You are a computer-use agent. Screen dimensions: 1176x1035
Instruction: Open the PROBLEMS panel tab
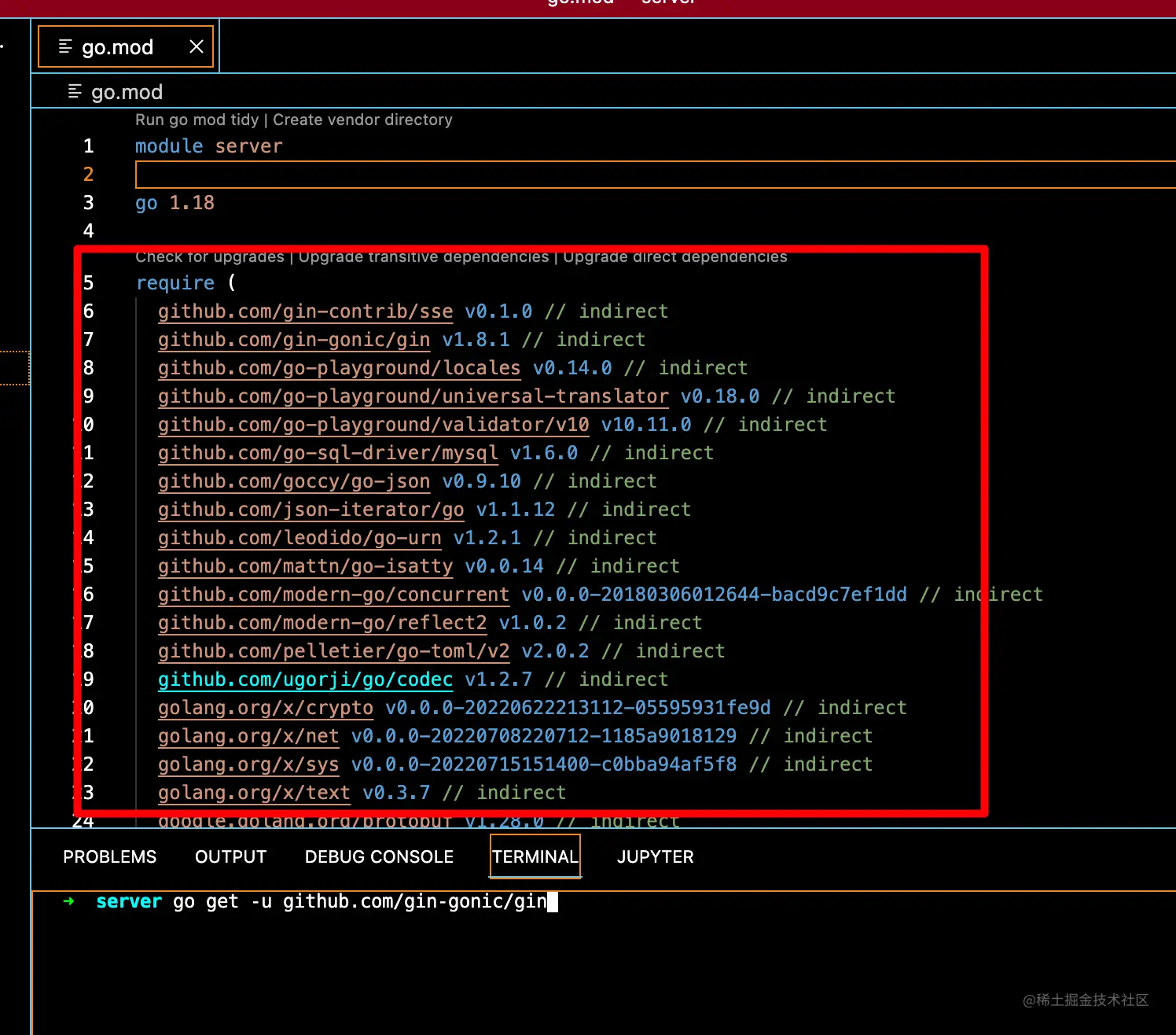110,856
